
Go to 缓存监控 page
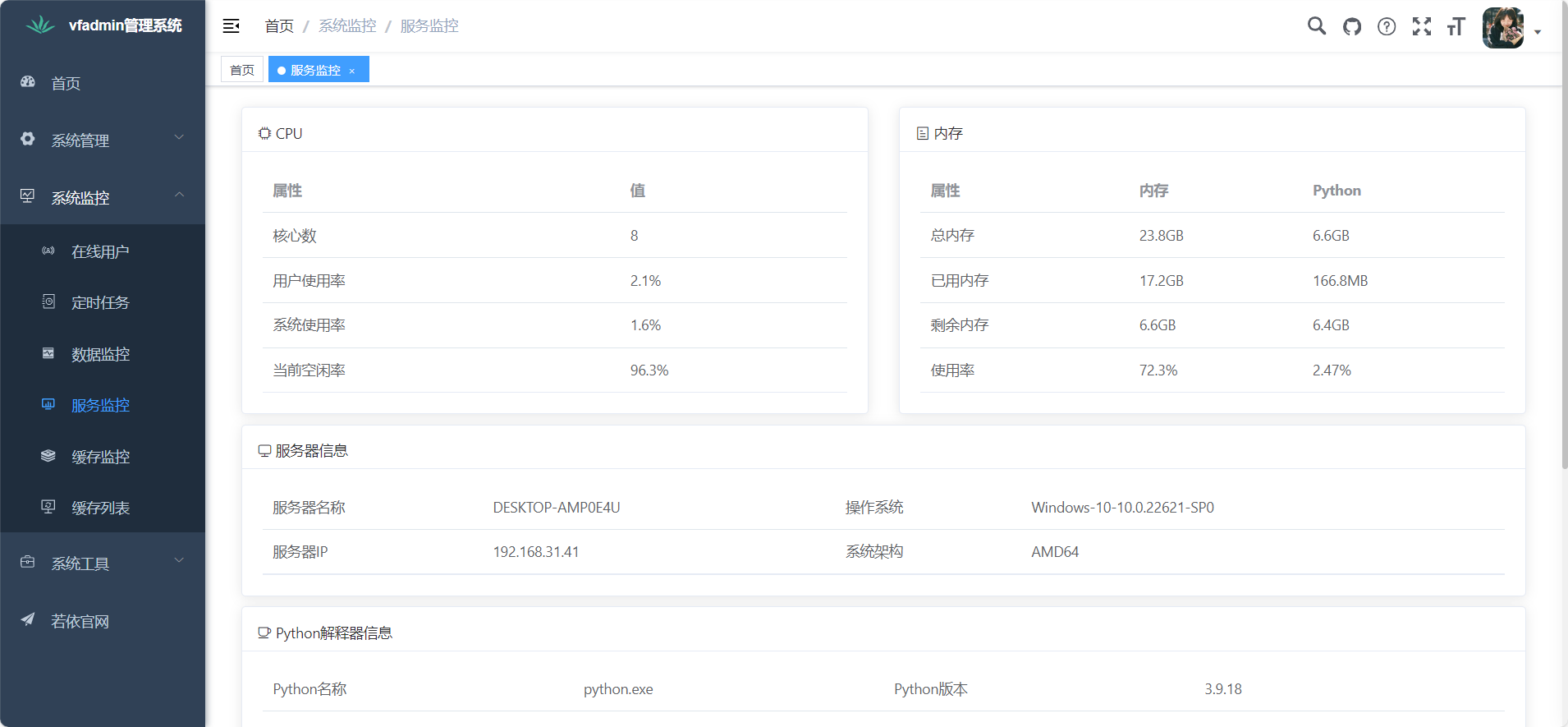100,457
